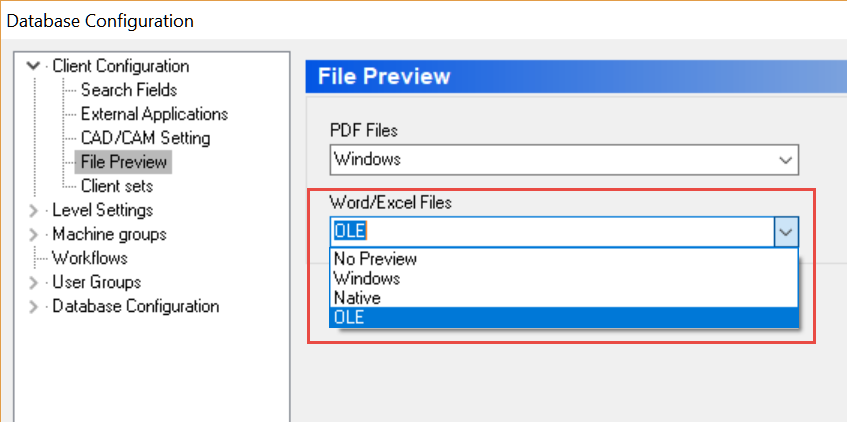The width and height of the screenshot is (847, 422).
Task: Choose No Preview from the list
Action: (564, 259)
